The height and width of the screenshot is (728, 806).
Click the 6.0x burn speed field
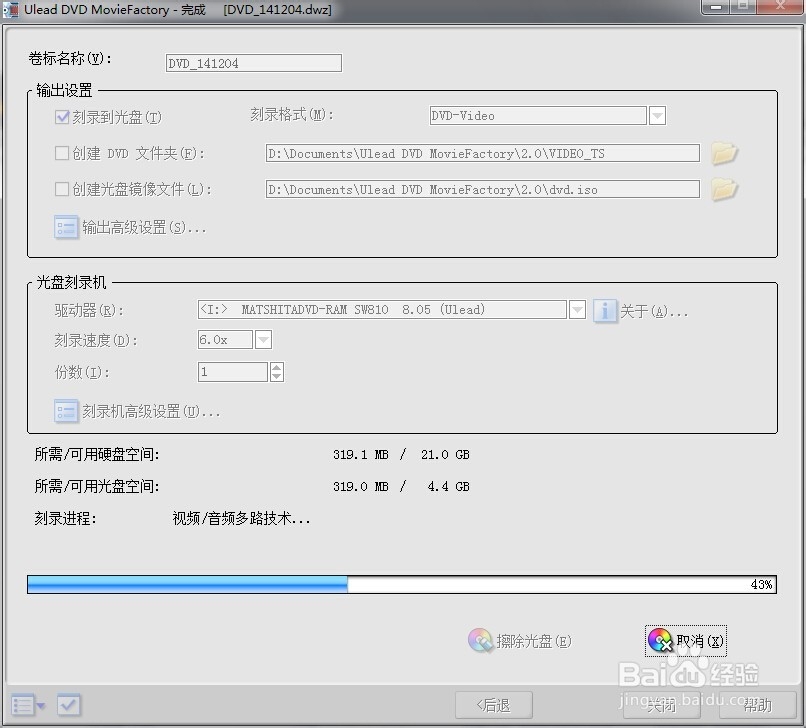(225, 339)
